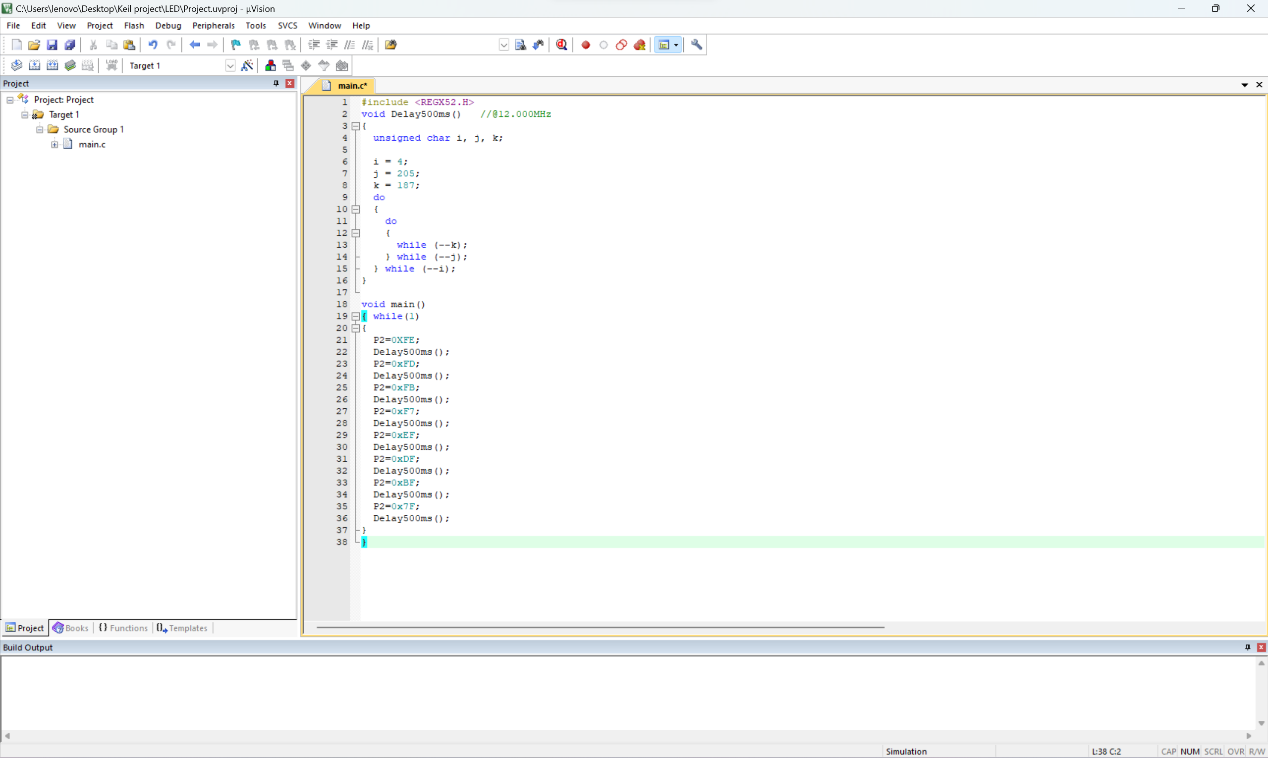Open the Configuration wrench icon

pos(697,45)
